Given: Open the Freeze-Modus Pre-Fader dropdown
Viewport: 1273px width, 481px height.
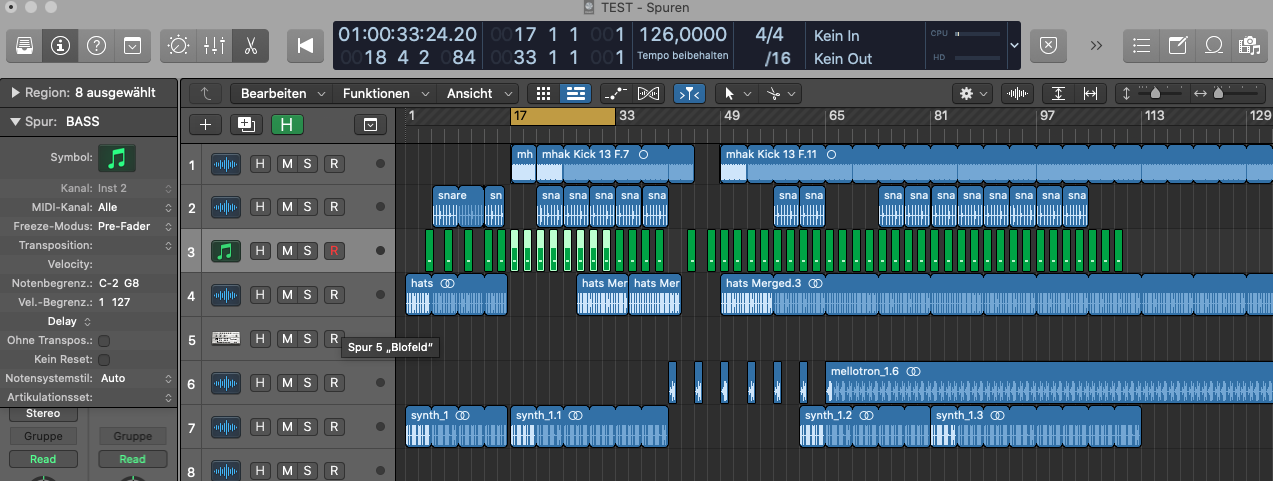Looking at the screenshot, I should [x=130, y=226].
